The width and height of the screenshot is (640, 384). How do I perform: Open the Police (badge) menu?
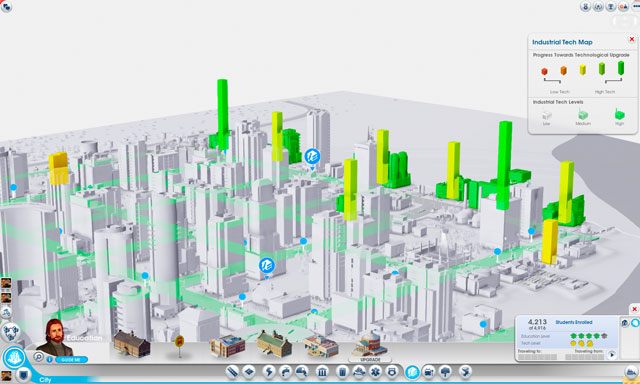pyautogui.click(x=392, y=372)
